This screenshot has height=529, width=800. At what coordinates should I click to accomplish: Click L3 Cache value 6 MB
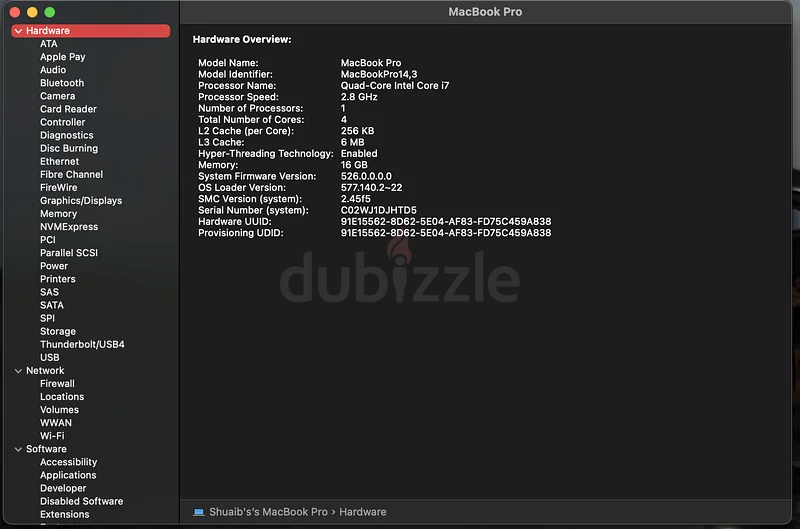[353, 142]
